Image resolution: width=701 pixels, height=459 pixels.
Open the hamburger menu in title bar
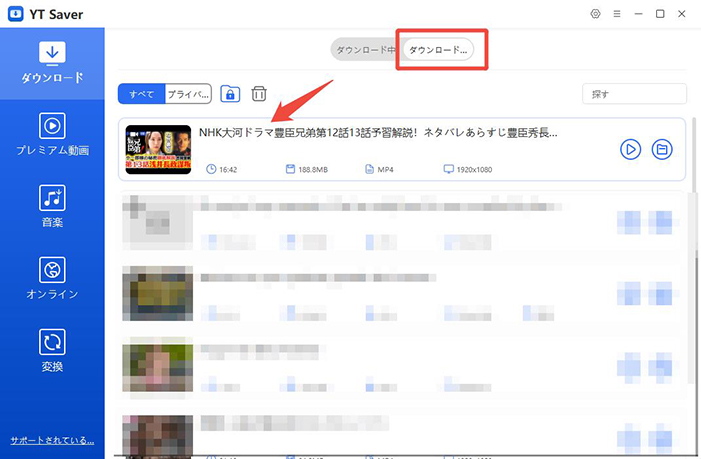tap(617, 14)
